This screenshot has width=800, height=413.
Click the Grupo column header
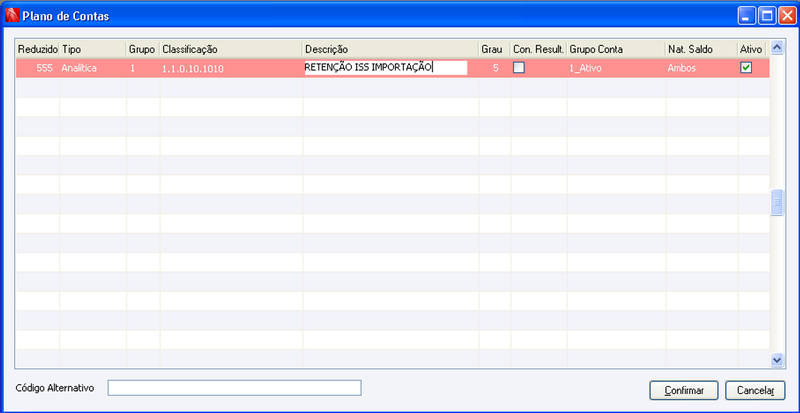(143, 50)
